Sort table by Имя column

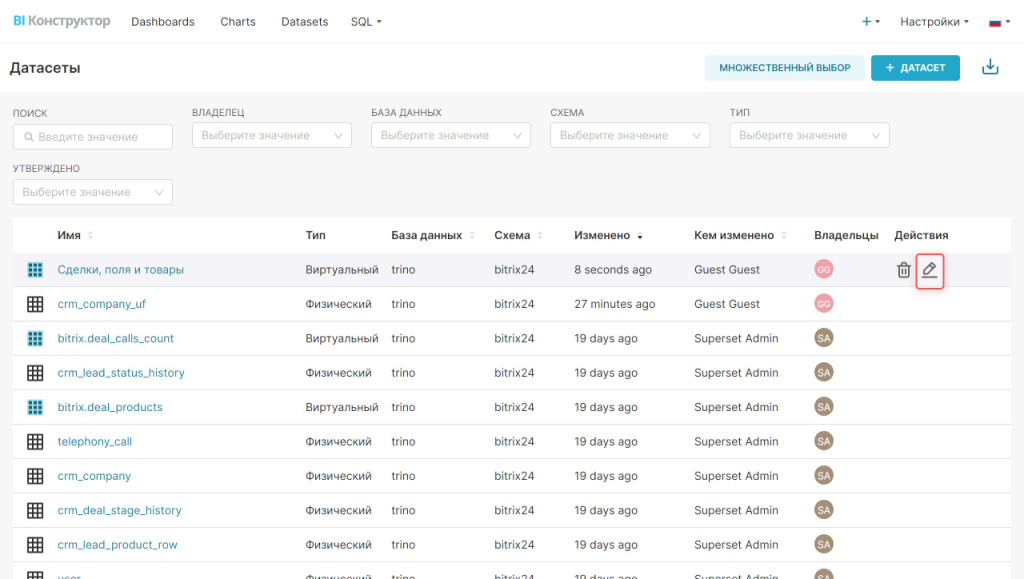click(75, 235)
